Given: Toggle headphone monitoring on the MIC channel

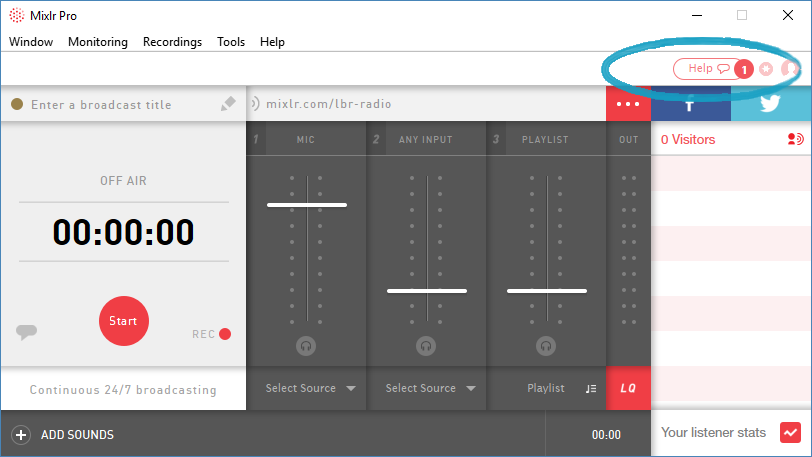Looking at the screenshot, I should pos(306,345).
